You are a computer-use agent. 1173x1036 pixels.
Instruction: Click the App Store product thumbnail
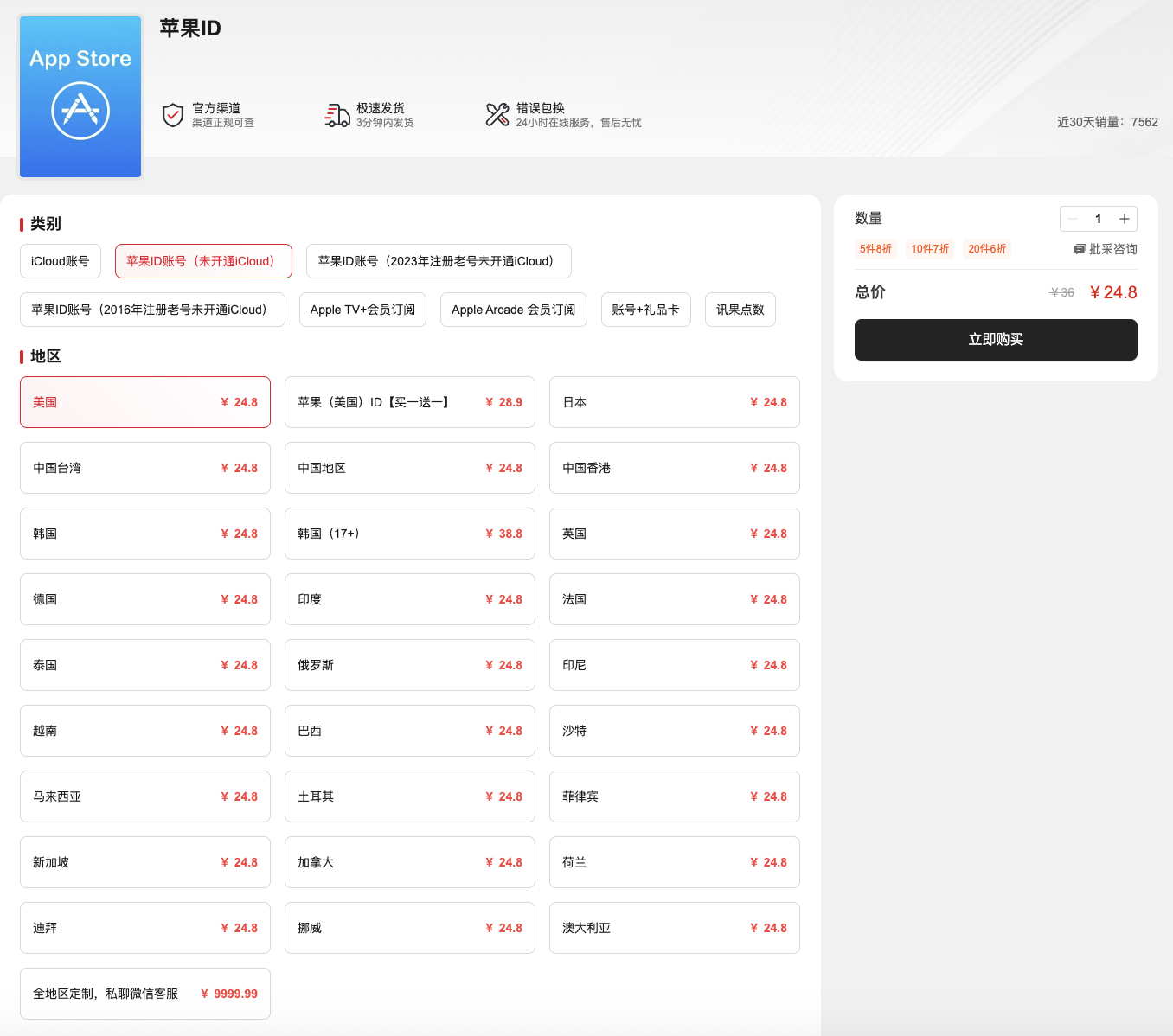point(80,97)
